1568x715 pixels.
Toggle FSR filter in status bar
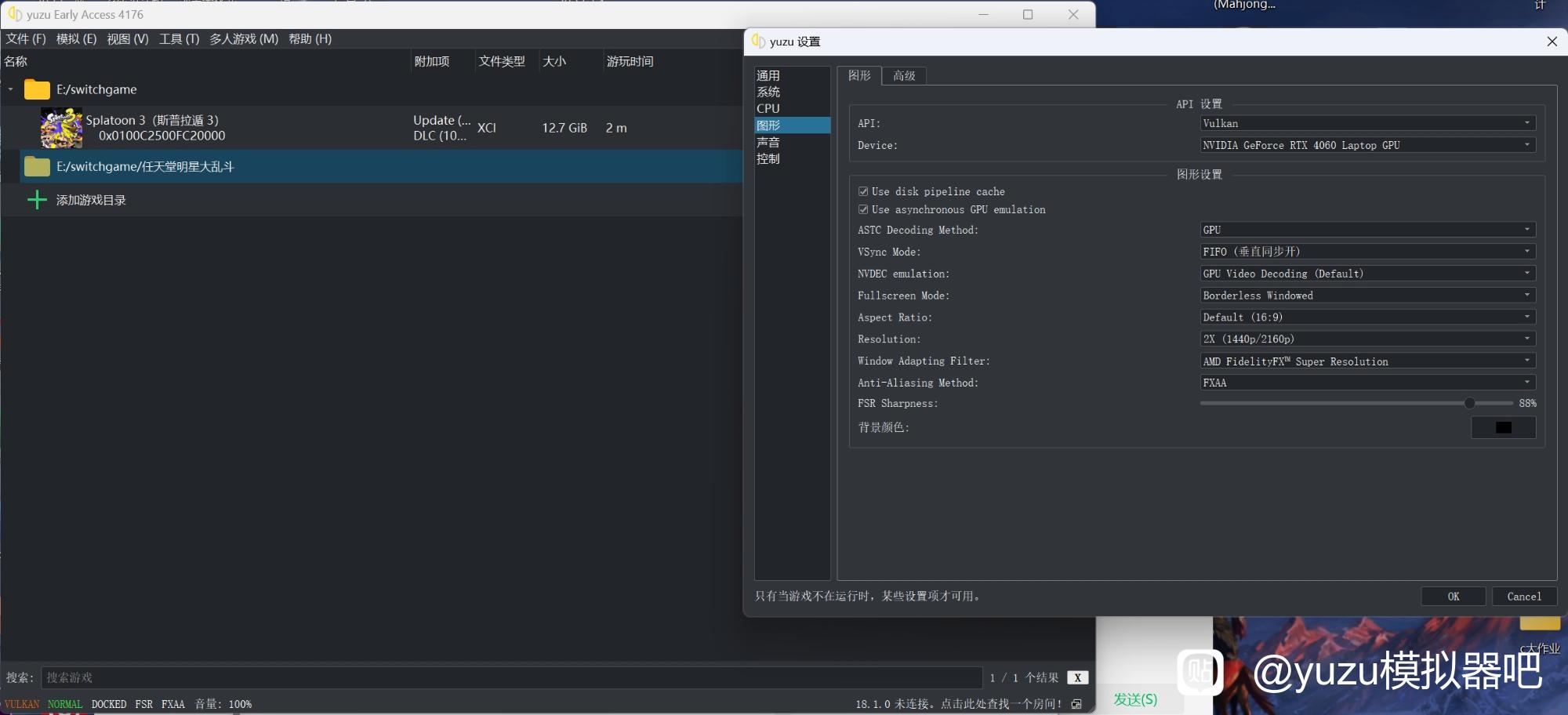click(x=144, y=704)
